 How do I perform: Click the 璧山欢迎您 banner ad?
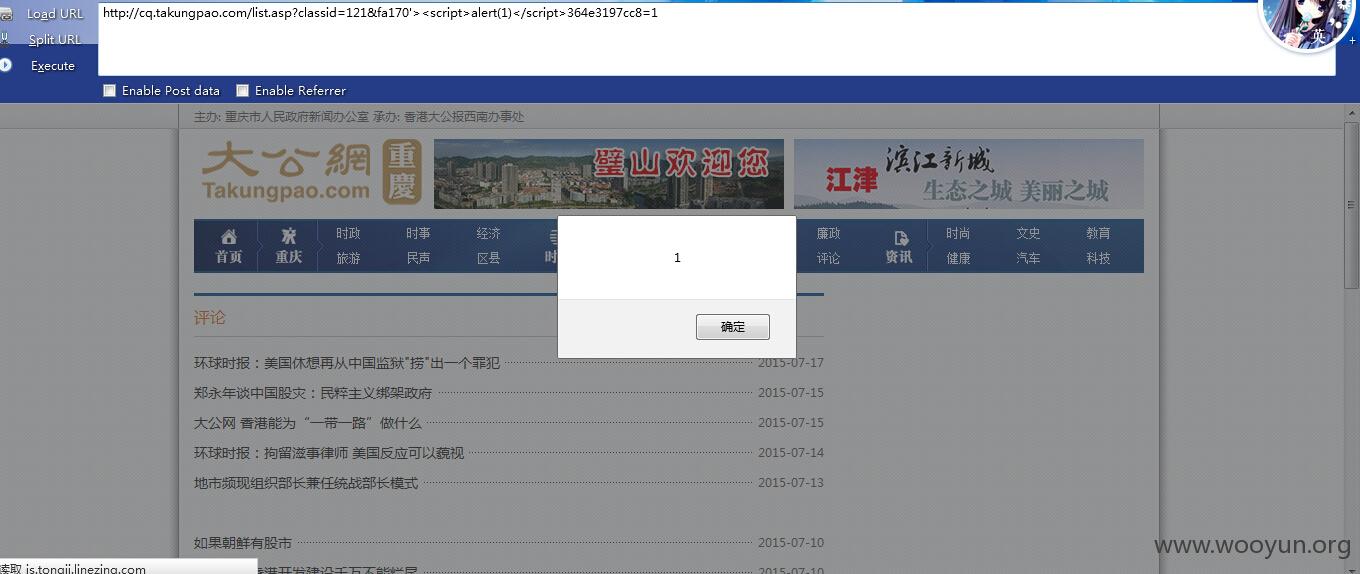(608, 173)
